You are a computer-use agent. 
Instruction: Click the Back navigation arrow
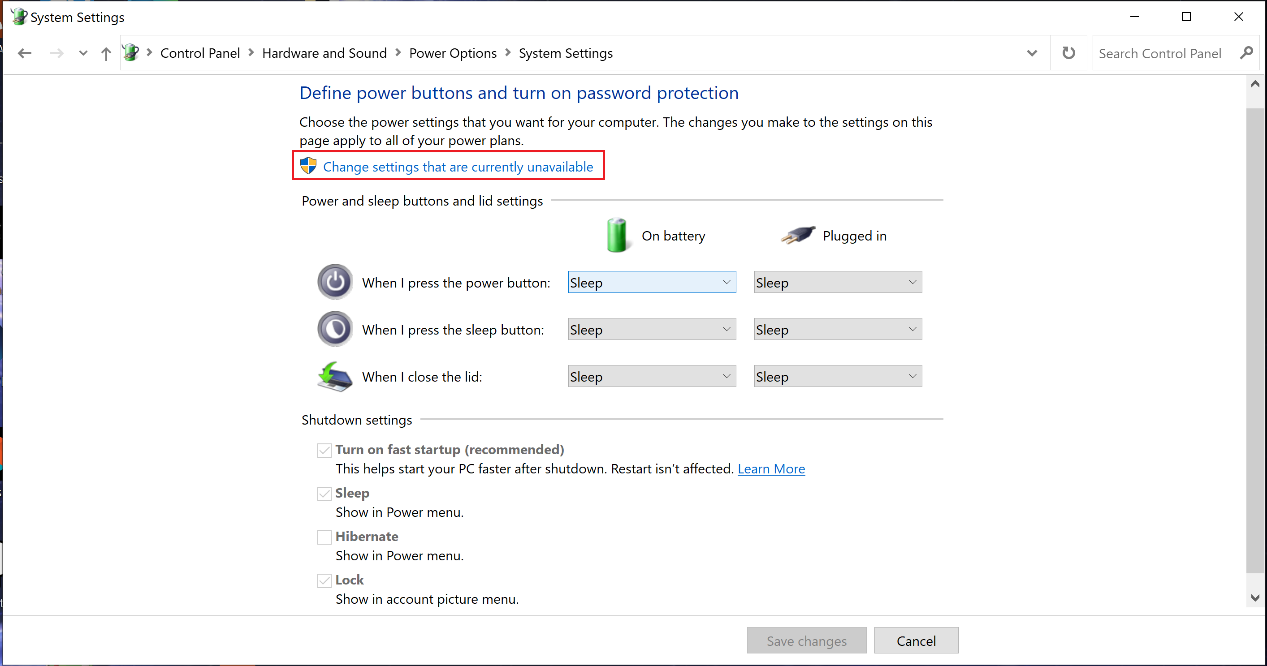pos(25,54)
